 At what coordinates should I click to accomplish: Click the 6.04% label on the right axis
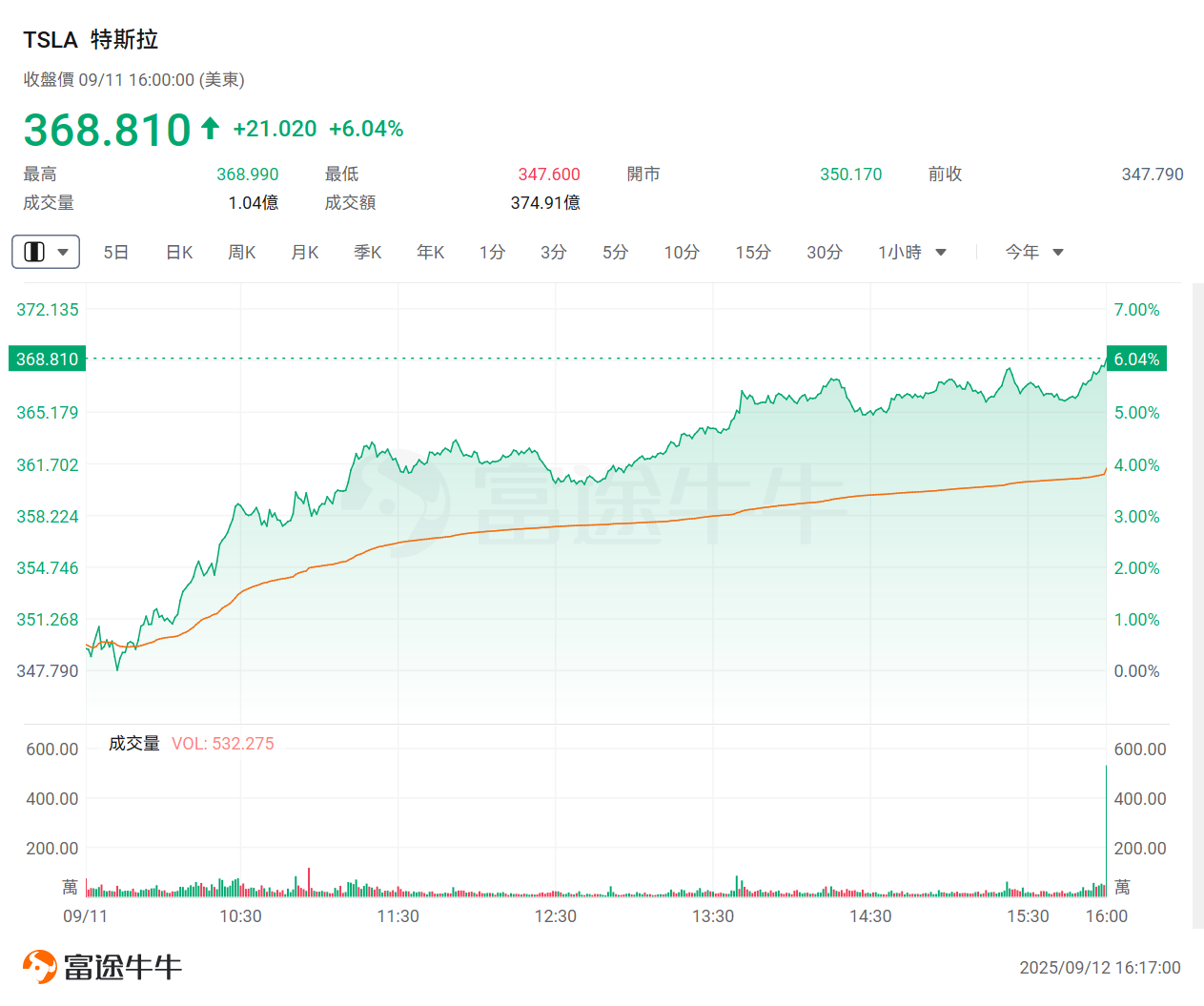1136,359
